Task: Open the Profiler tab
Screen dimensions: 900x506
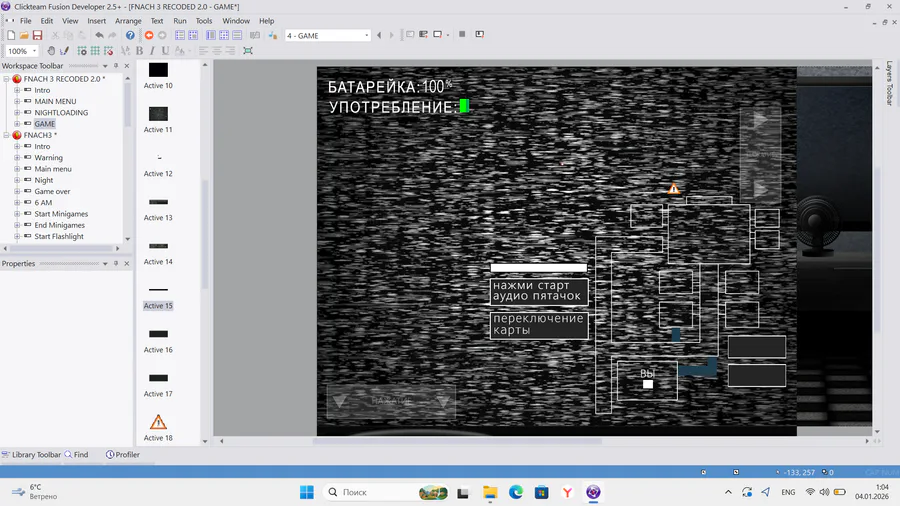Action: tap(123, 454)
